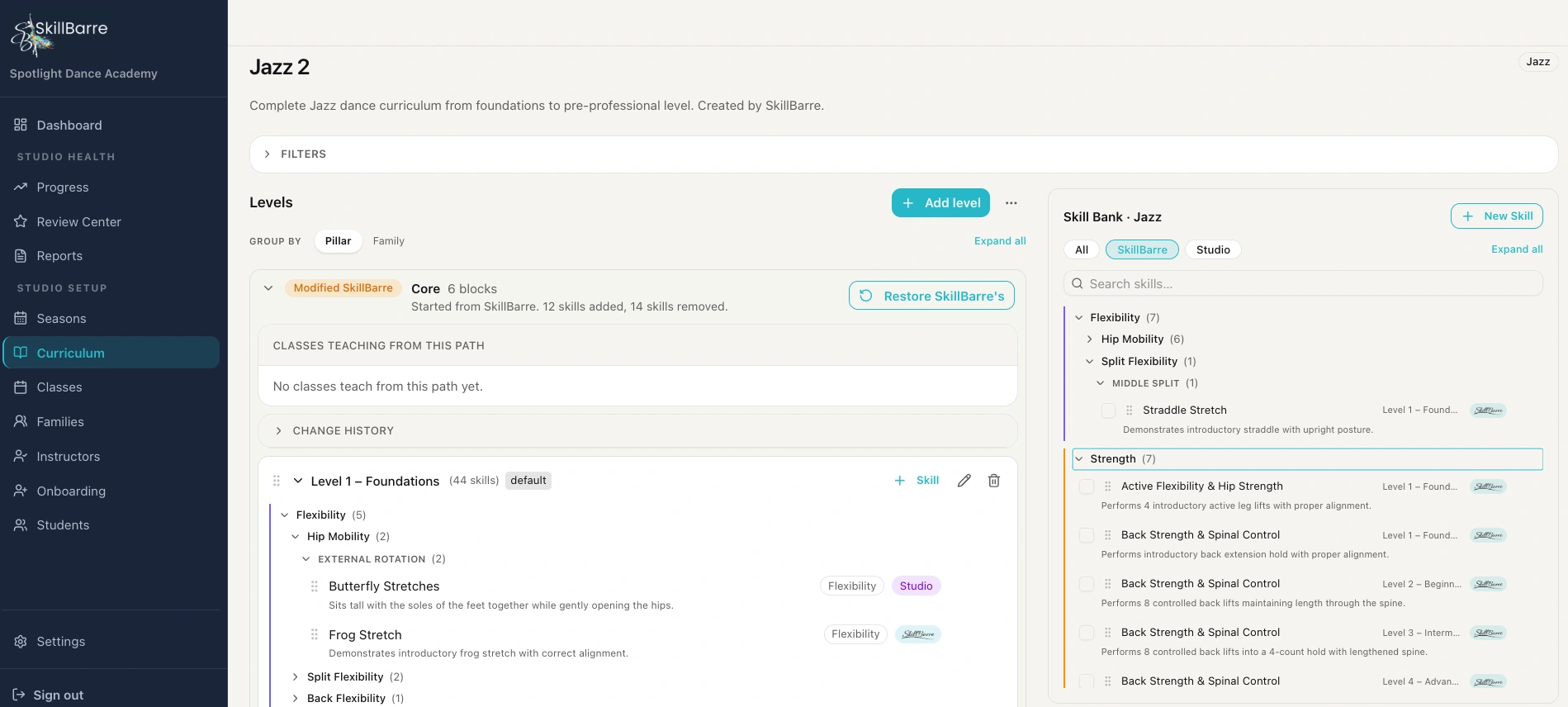Click drag handle beside Level 1 – Foundations
This screenshot has height=707, width=1568.
coord(277,481)
